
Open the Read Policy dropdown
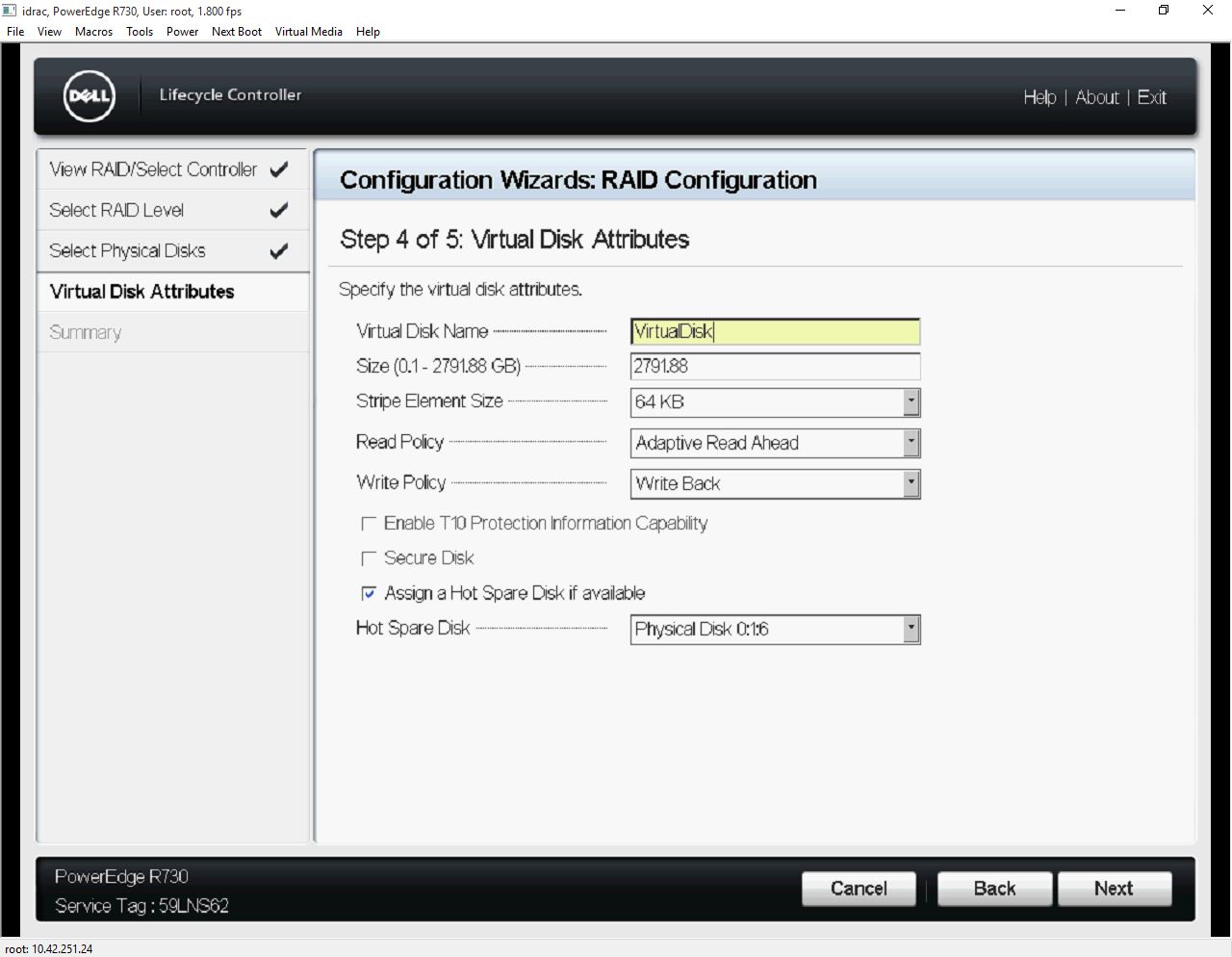coord(775,443)
